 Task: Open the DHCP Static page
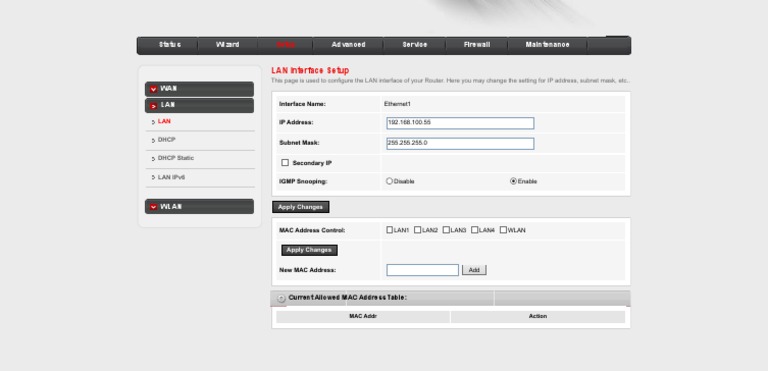pyautogui.click(x=176, y=158)
